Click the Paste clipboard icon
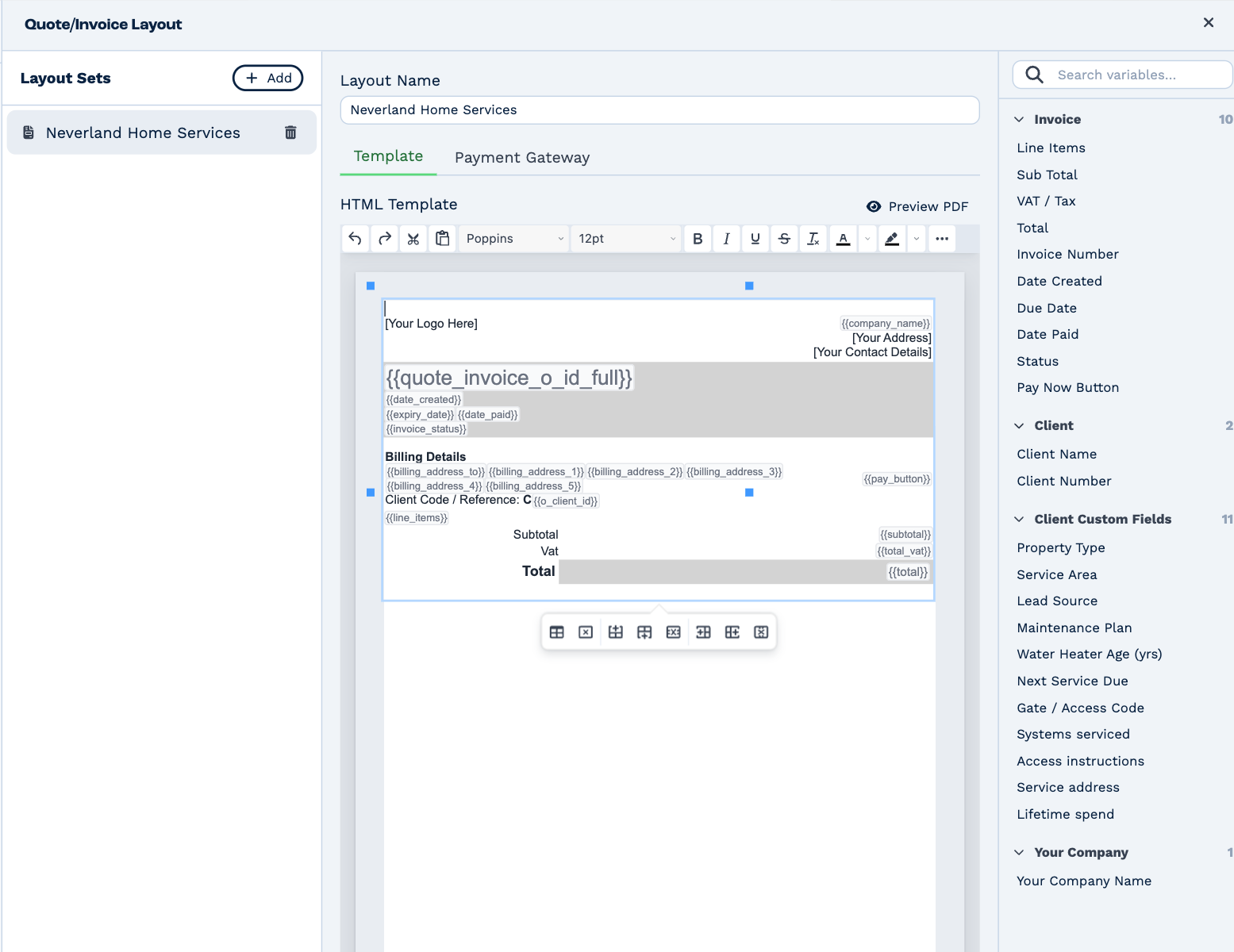This screenshot has width=1234, height=952. tap(443, 239)
